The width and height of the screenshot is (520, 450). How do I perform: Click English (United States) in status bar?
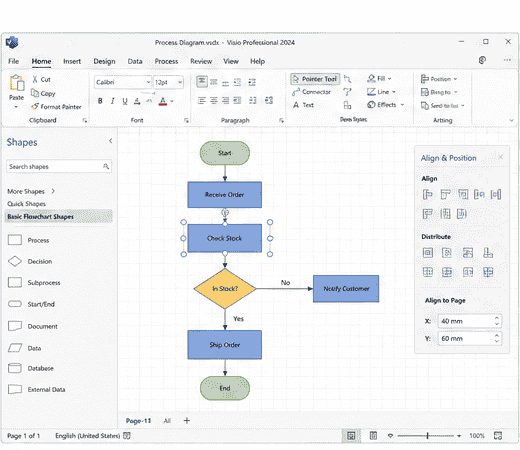pos(87,436)
